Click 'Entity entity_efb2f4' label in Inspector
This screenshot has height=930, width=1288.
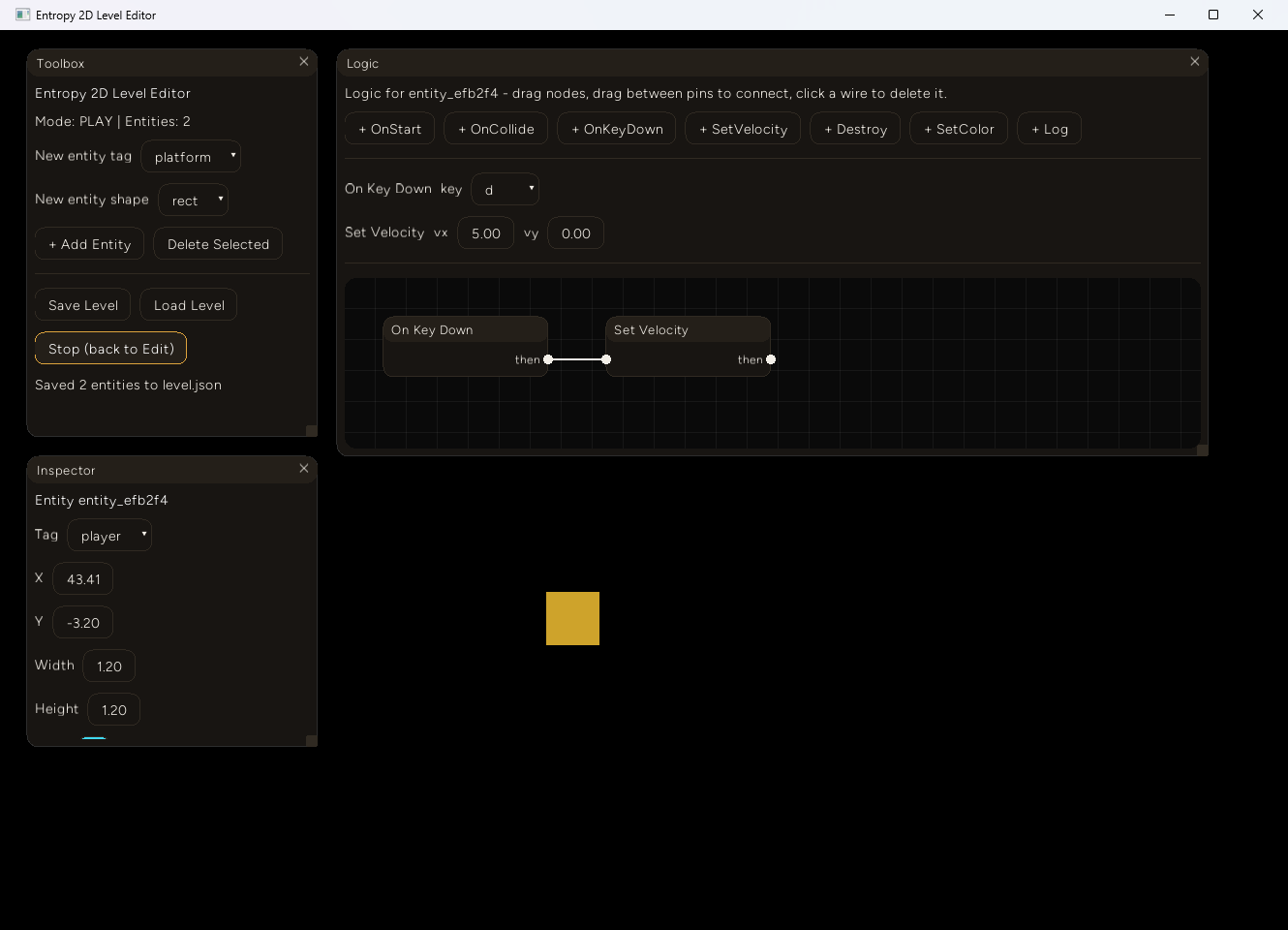coord(102,500)
